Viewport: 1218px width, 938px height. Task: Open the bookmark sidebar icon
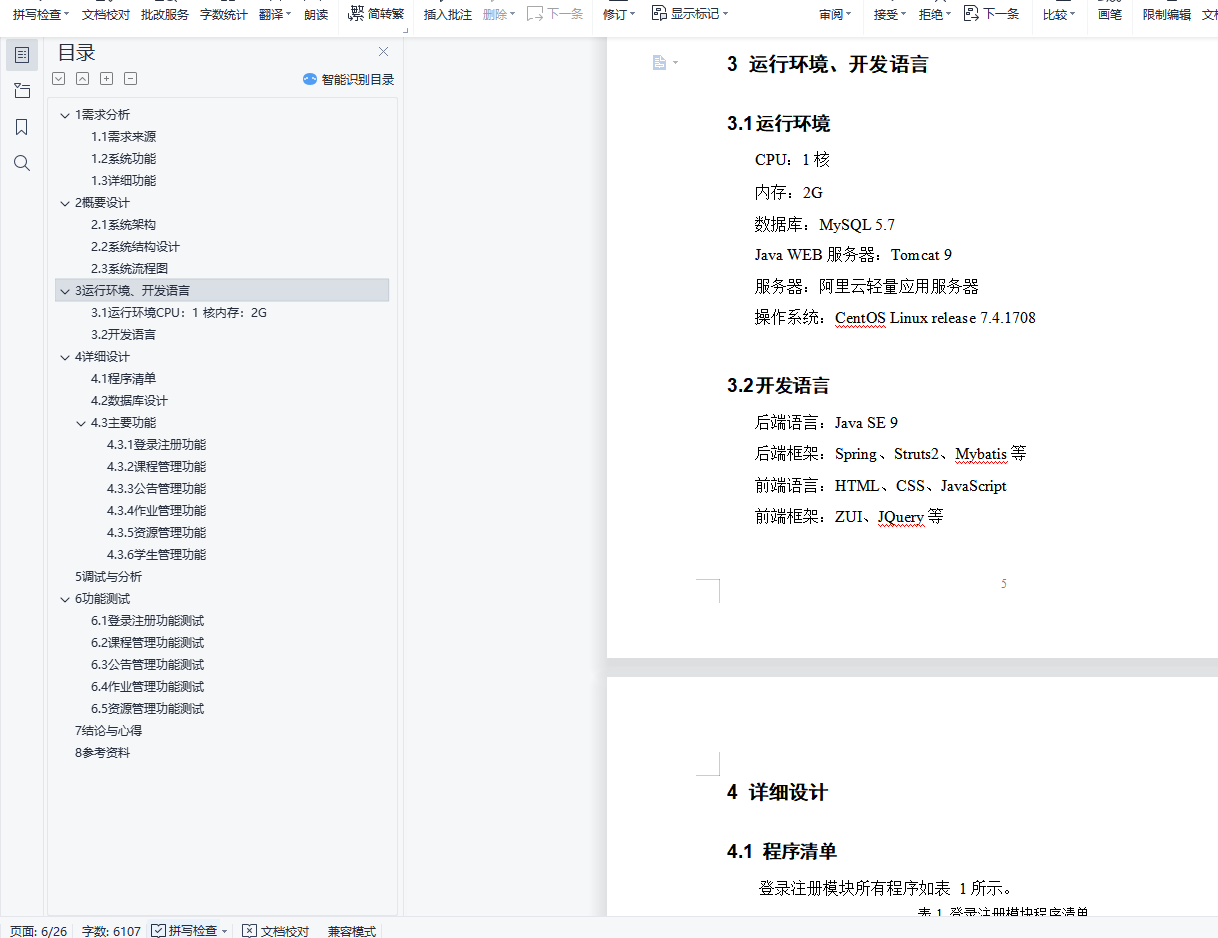click(22, 127)
